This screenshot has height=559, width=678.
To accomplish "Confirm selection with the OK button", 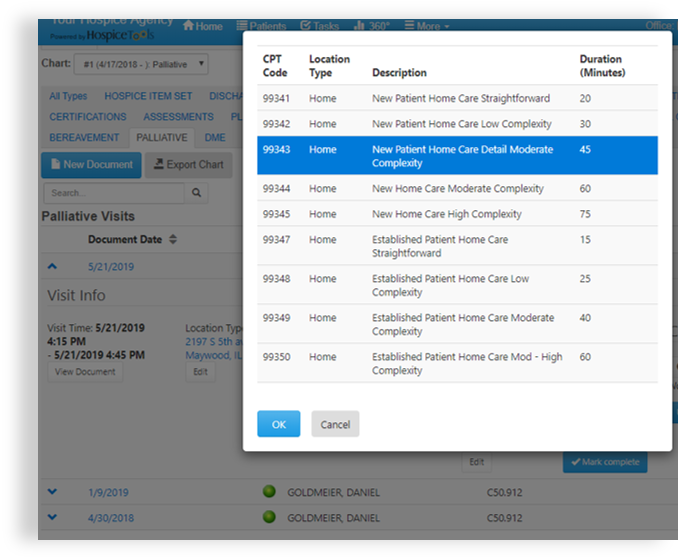I will coord(278,424).
